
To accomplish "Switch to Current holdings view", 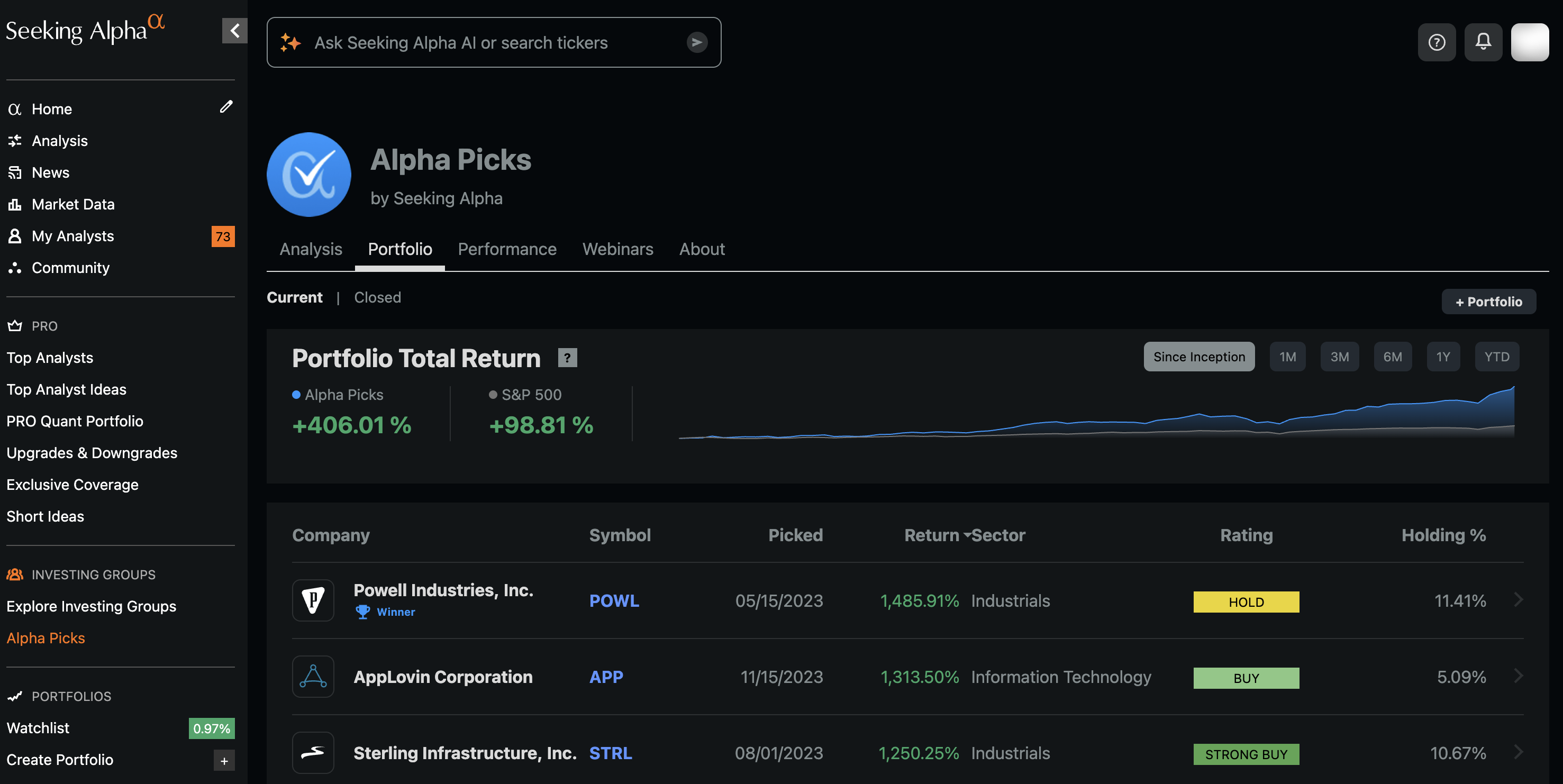I will coord(294,297).
